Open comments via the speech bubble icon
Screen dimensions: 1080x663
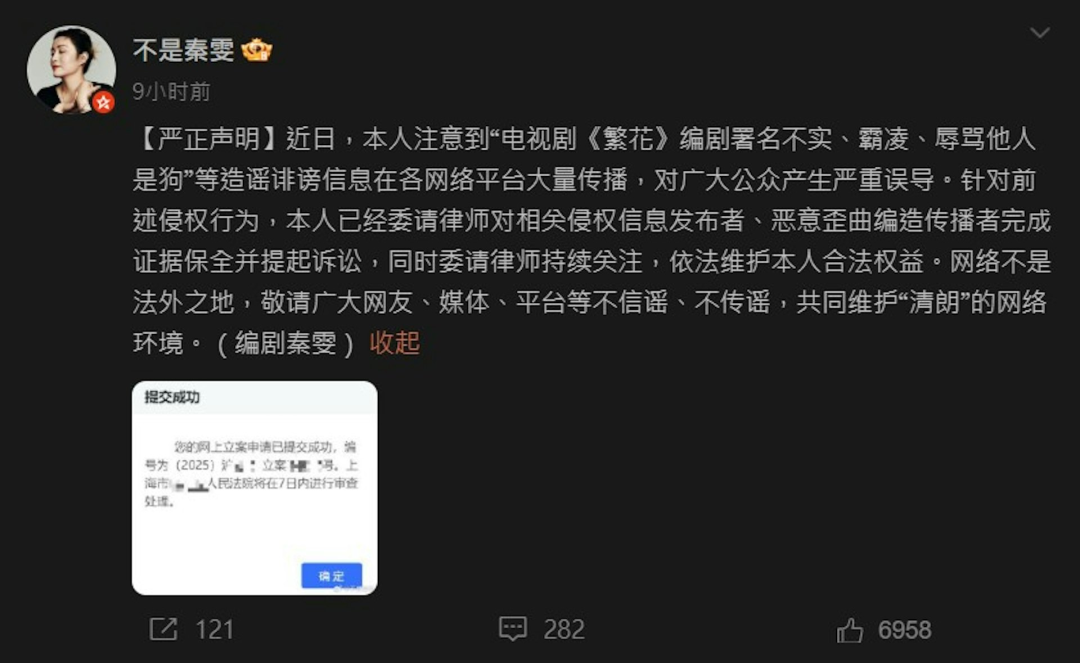click(512, 629)
